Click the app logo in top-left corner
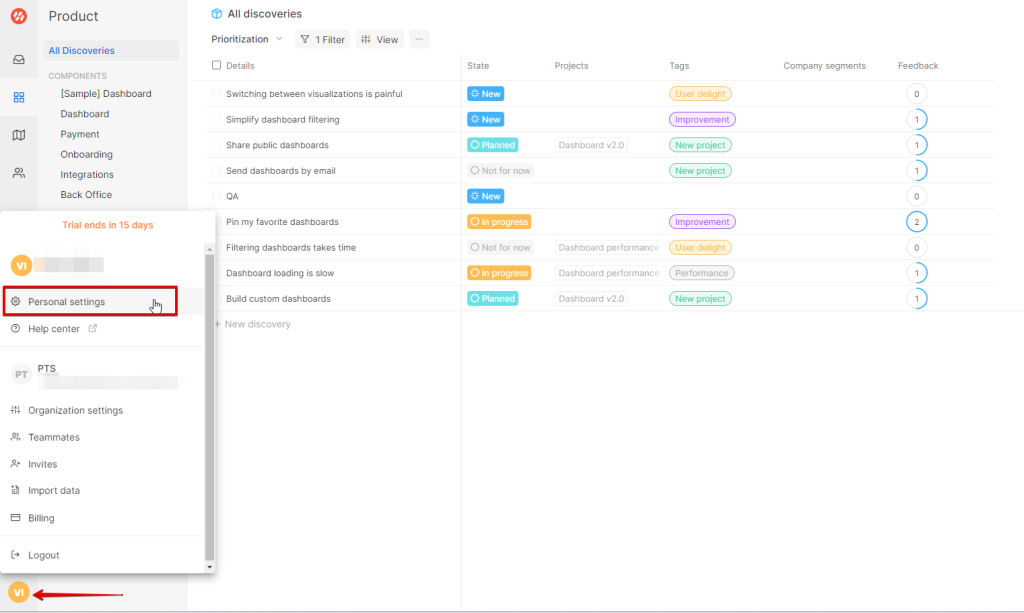 click(18, 17)
